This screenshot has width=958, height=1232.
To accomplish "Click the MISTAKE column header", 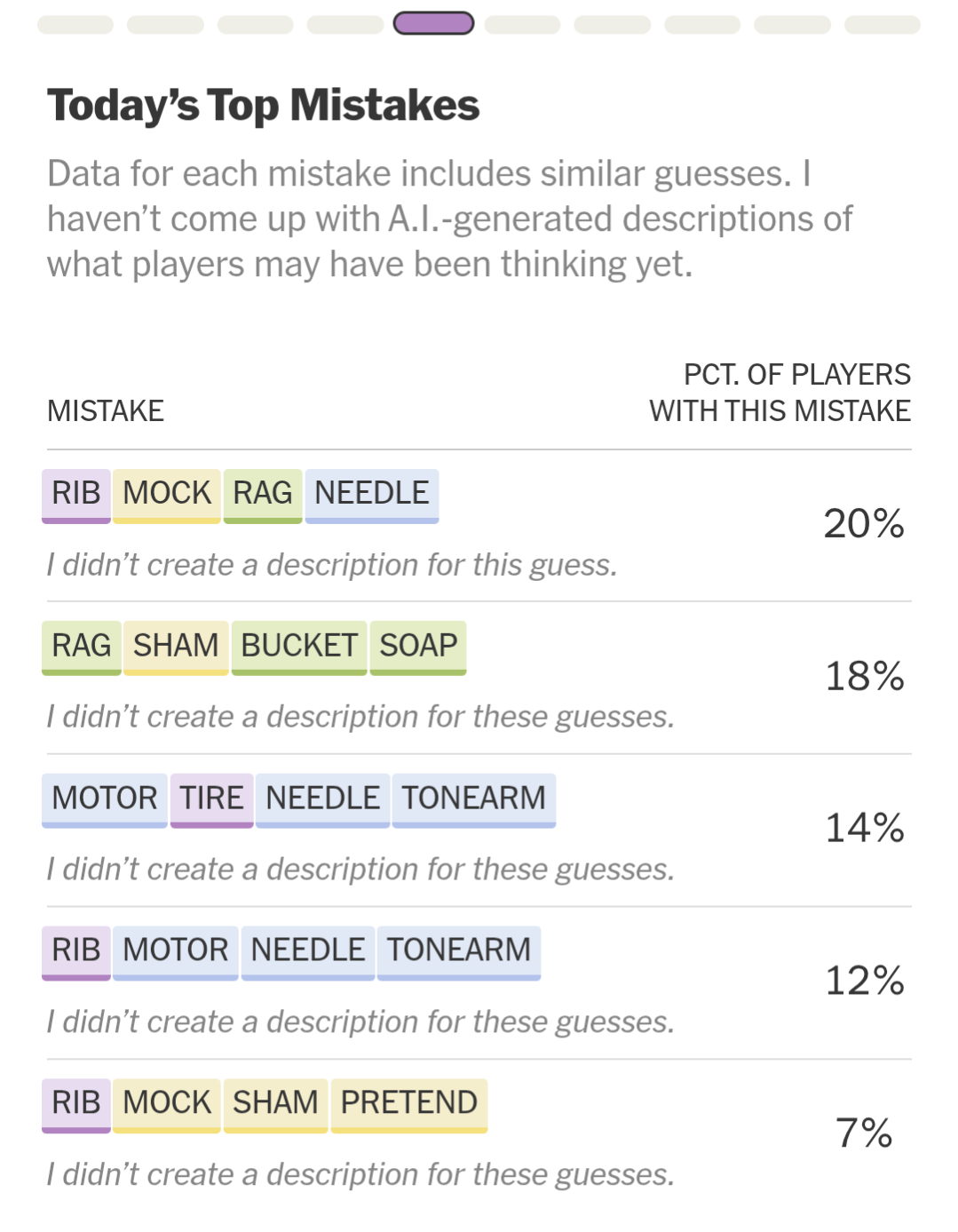I will (106, 411).
